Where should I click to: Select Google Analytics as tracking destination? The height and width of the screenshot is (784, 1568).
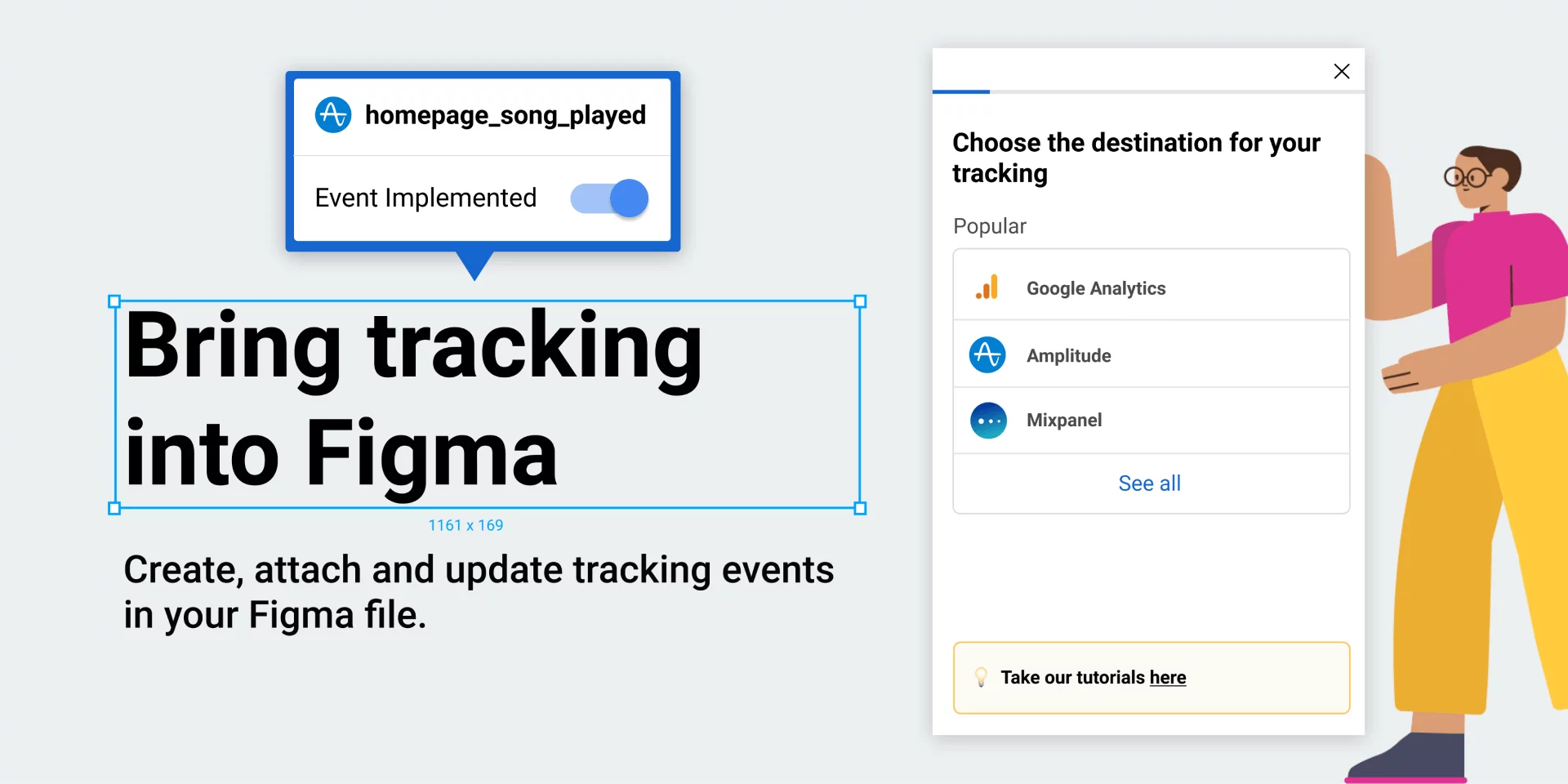coord(1096,287)
